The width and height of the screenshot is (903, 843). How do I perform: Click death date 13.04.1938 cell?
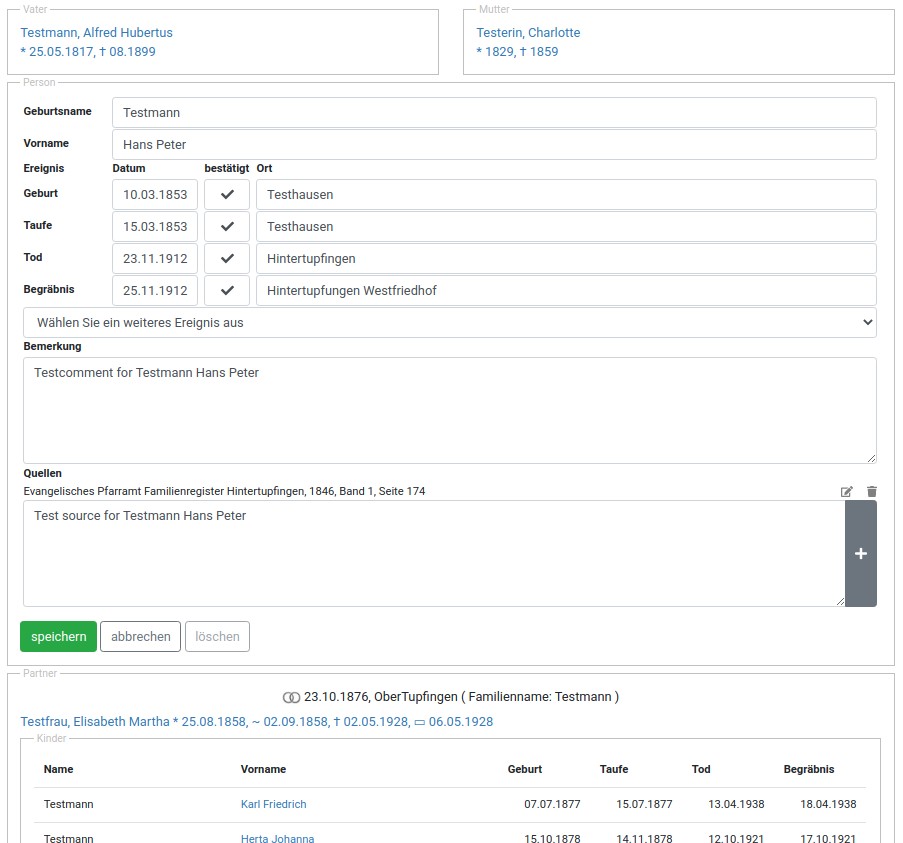coord(736,804)
